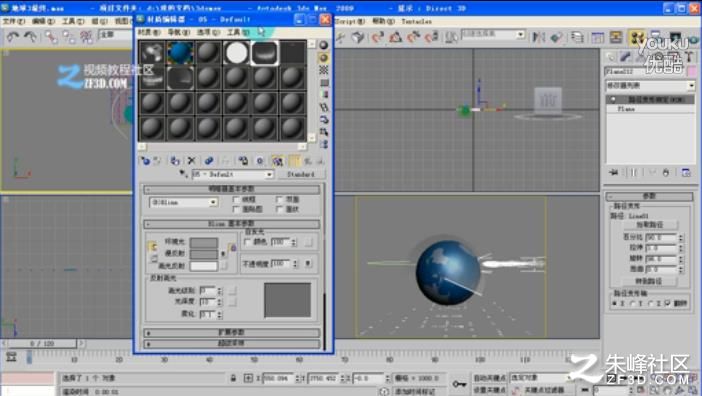
Task: Expand the 扩展参数 rollout
Action: (x=231, y=332)
